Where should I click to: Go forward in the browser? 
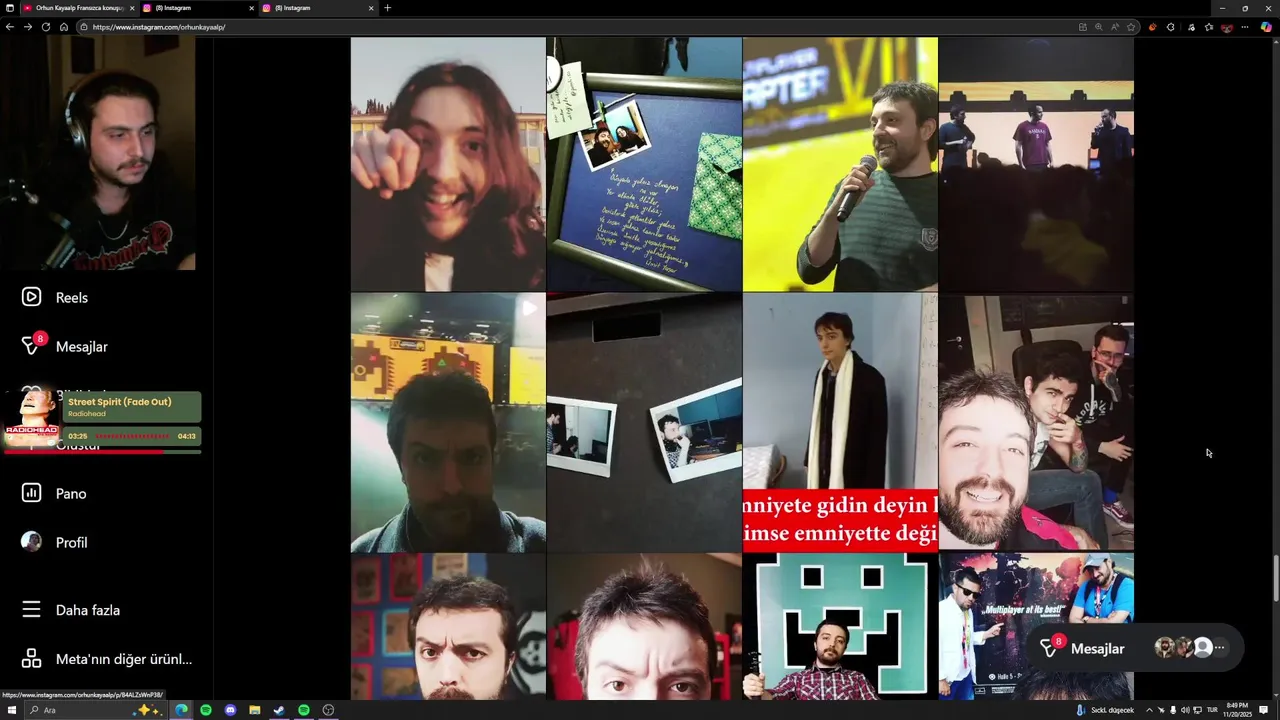(28, 27)
